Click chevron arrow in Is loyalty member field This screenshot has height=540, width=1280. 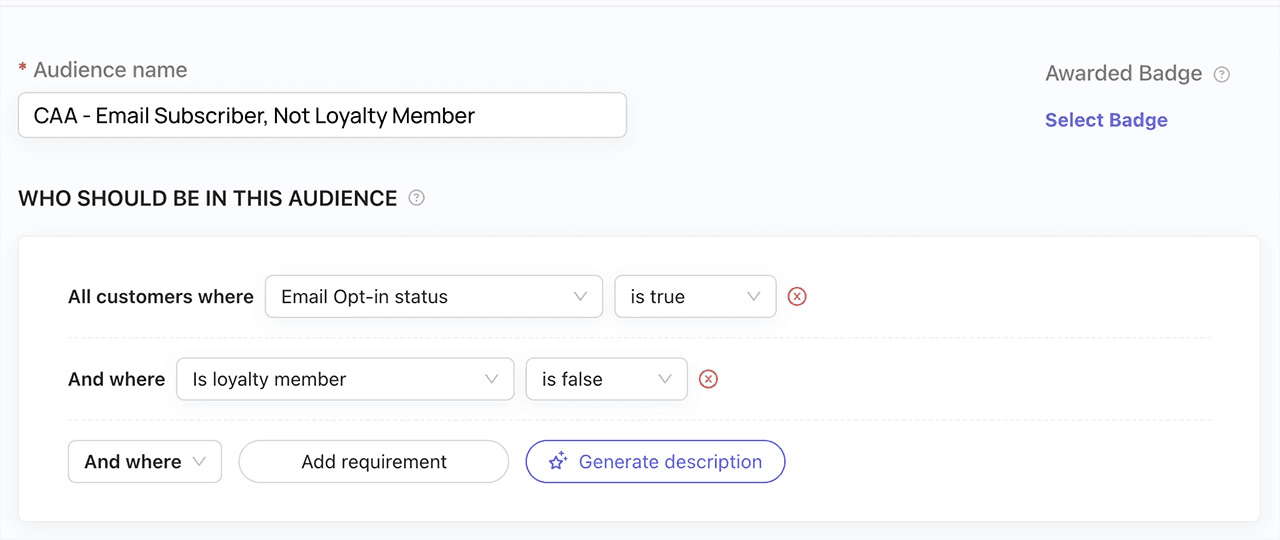click(x=491, y=380)
